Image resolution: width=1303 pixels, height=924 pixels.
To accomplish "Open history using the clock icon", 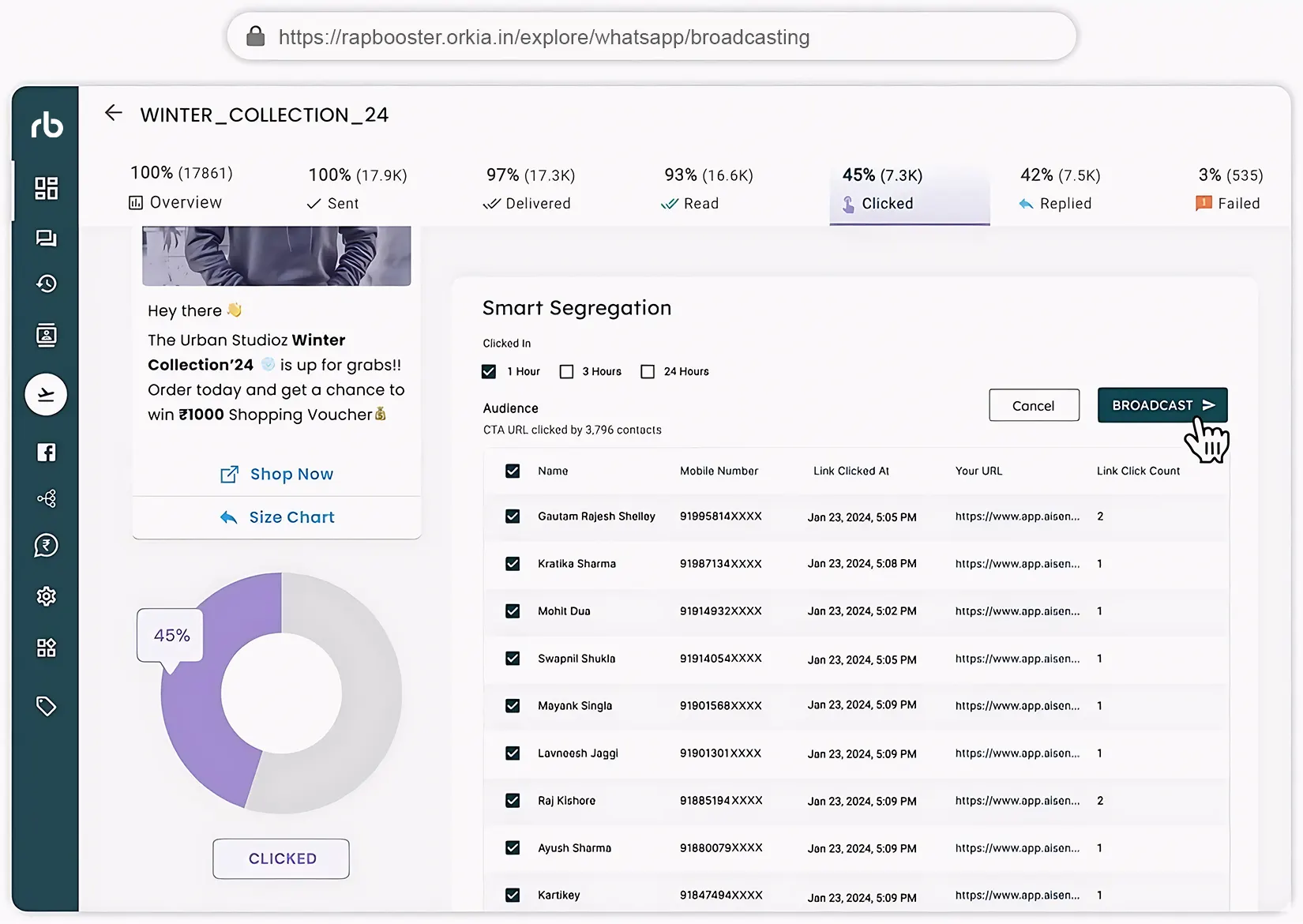I will [x=45, y=284].
